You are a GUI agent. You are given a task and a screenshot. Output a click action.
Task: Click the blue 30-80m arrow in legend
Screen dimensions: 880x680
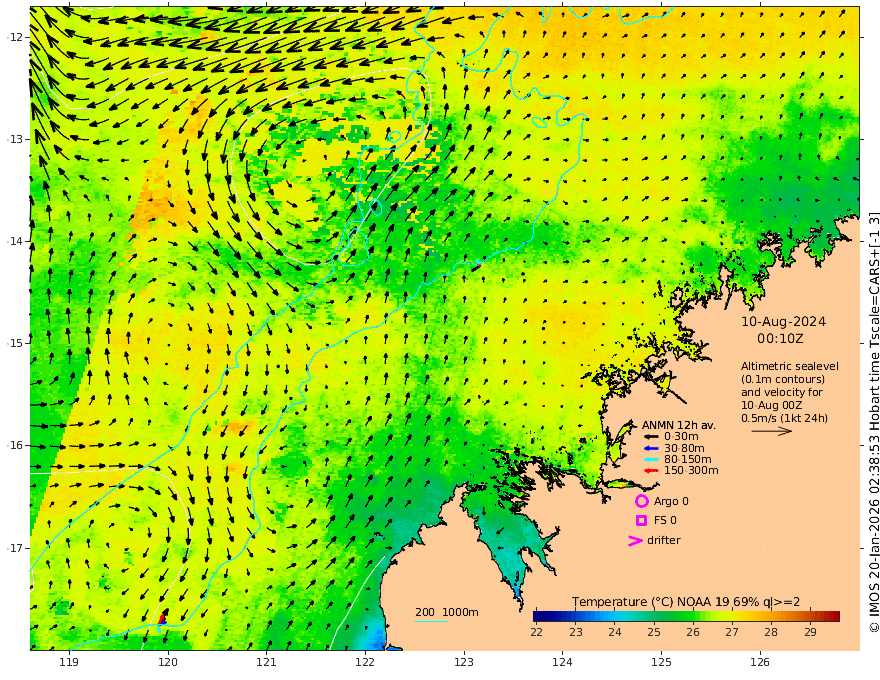click(x=651, y=448)
